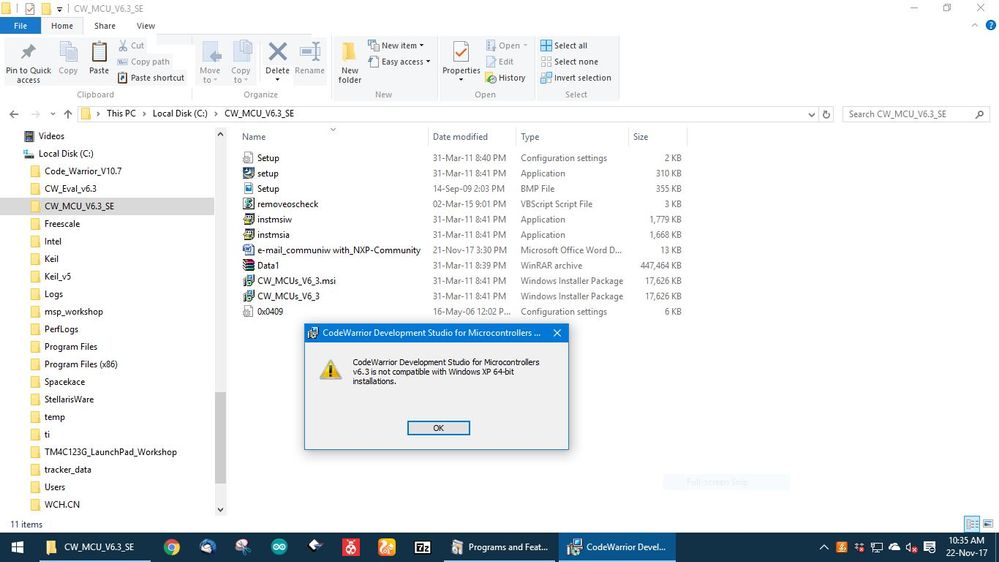Image resolution: width=999 pixels, height=562 pixels.
Task: Click Select none
Action: pos(570,62)
